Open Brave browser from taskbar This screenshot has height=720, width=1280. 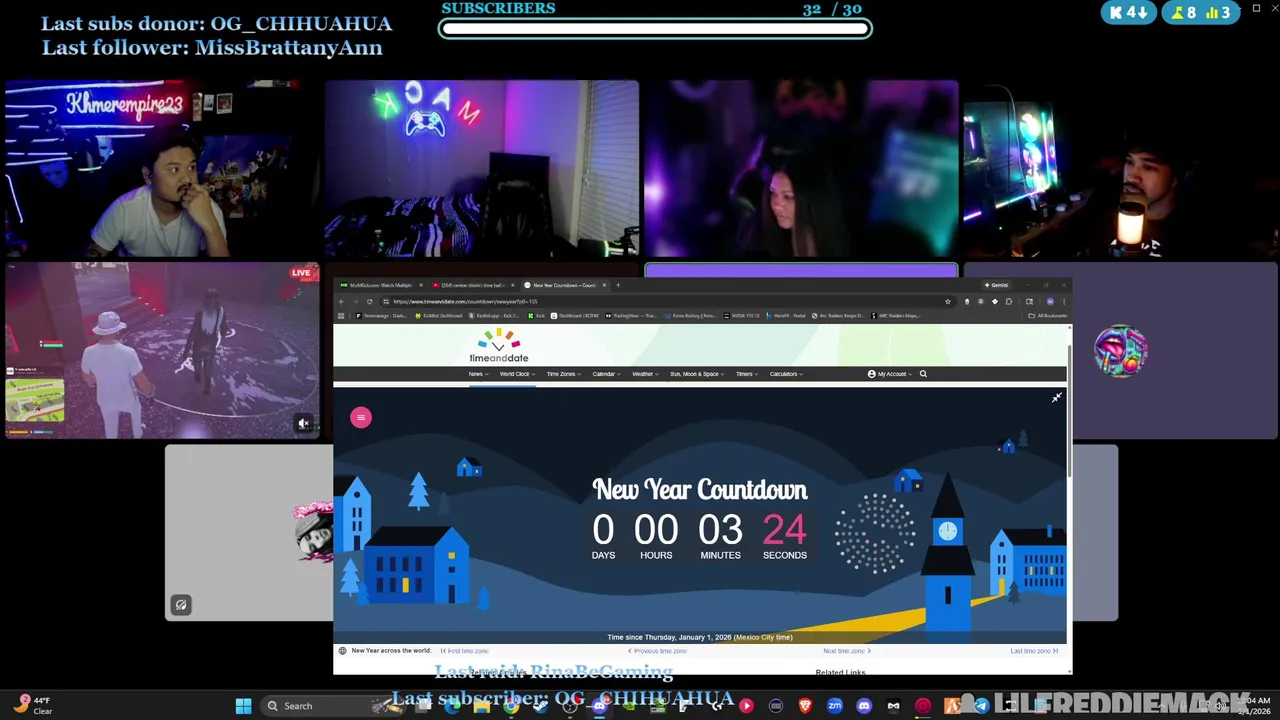(x=805, y=706)
